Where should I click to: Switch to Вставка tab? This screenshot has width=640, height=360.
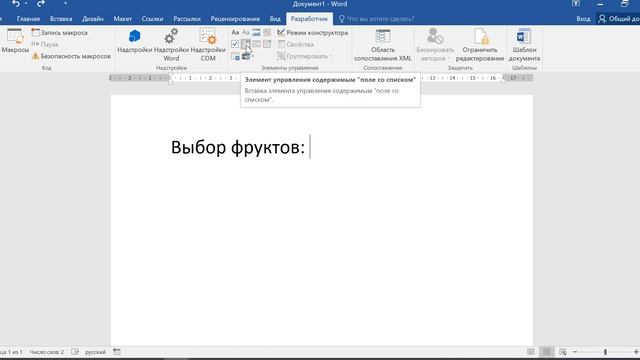[61, 19]
